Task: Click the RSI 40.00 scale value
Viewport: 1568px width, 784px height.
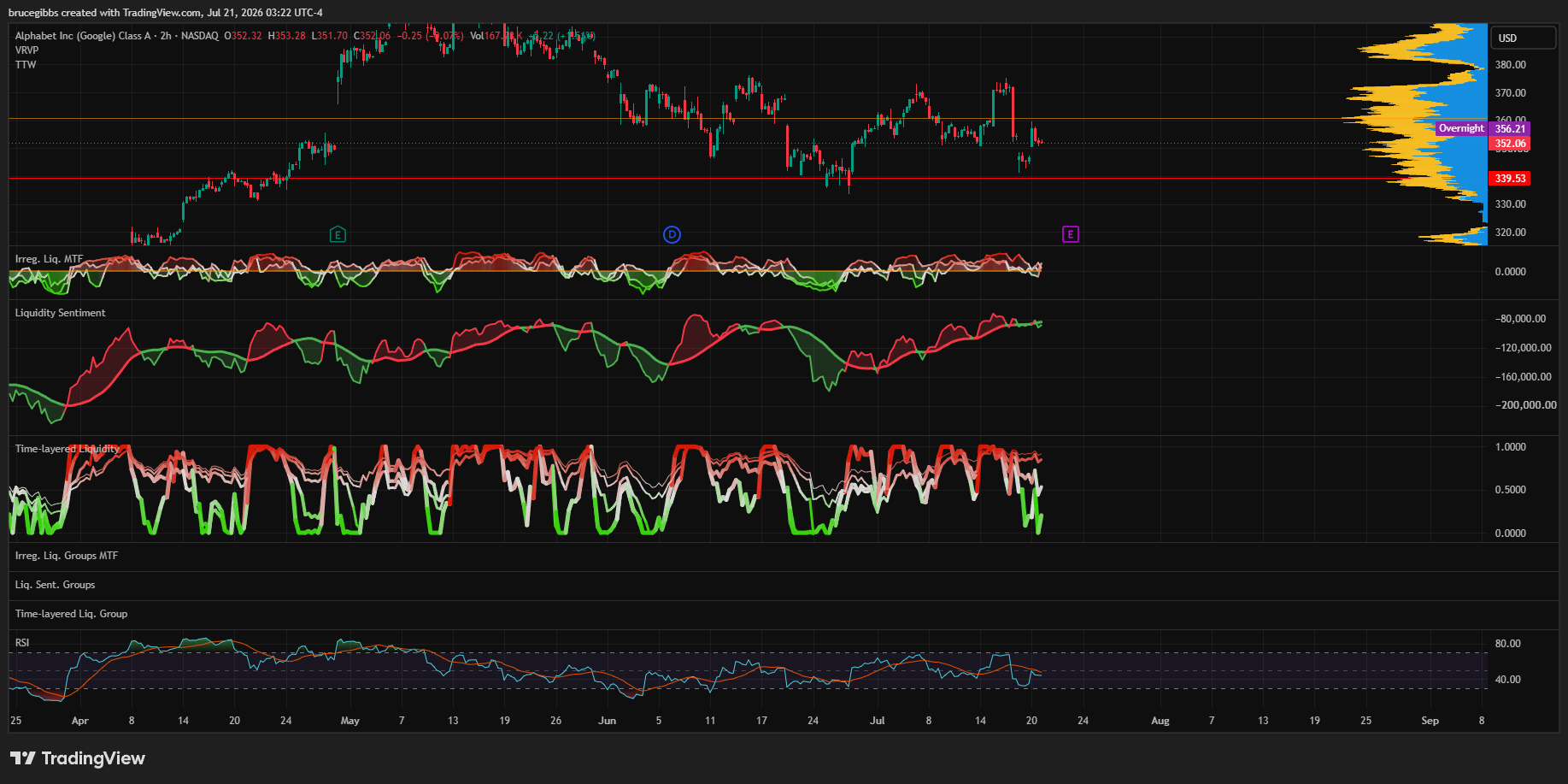Action: [1508, 680]
